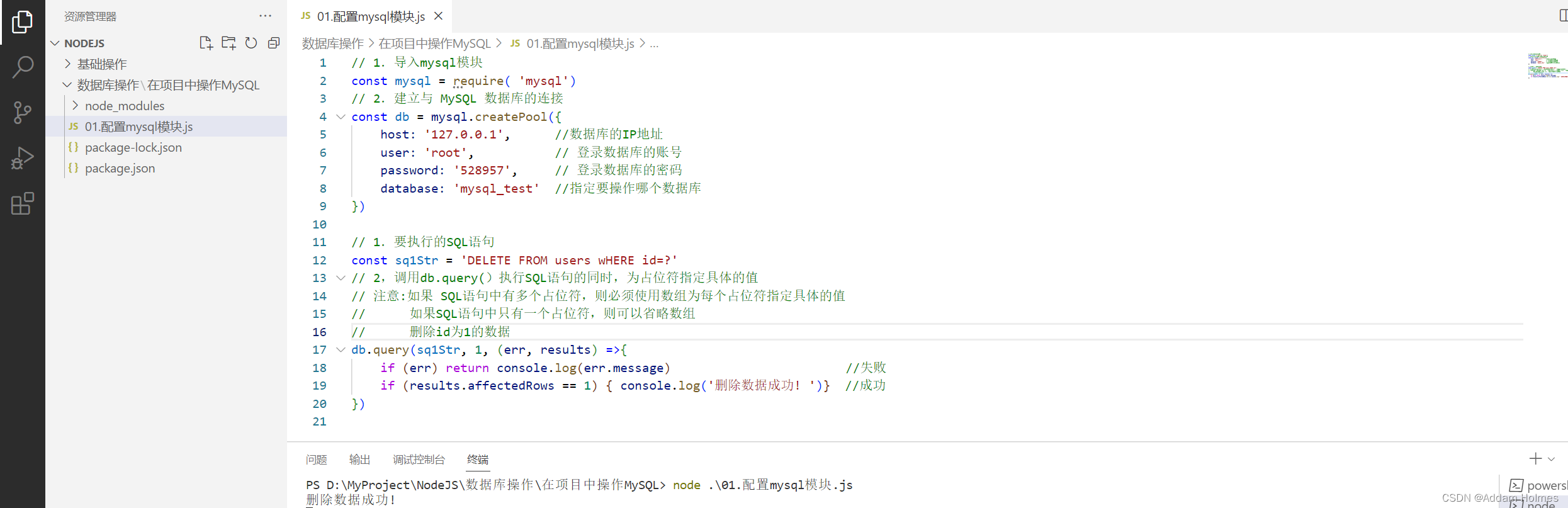Fold the db.query block at line 17

[x=341, y=349]
